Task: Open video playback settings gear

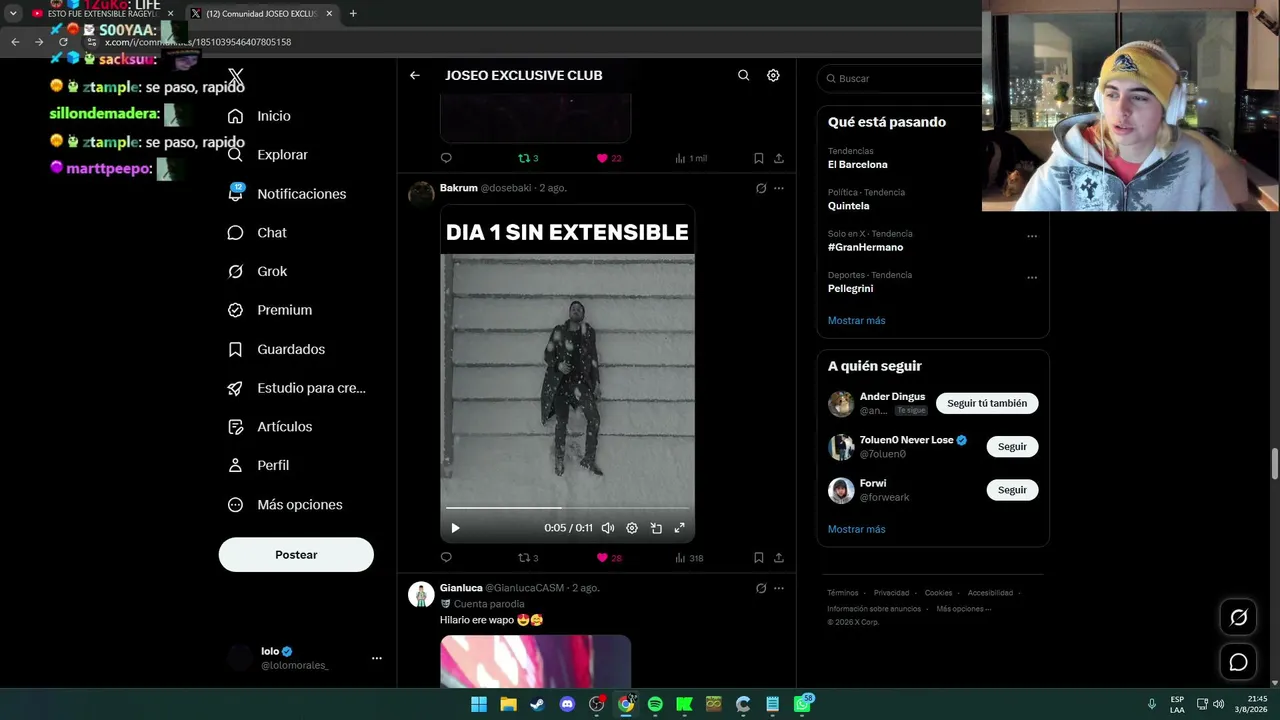Action: pos(632,528)
